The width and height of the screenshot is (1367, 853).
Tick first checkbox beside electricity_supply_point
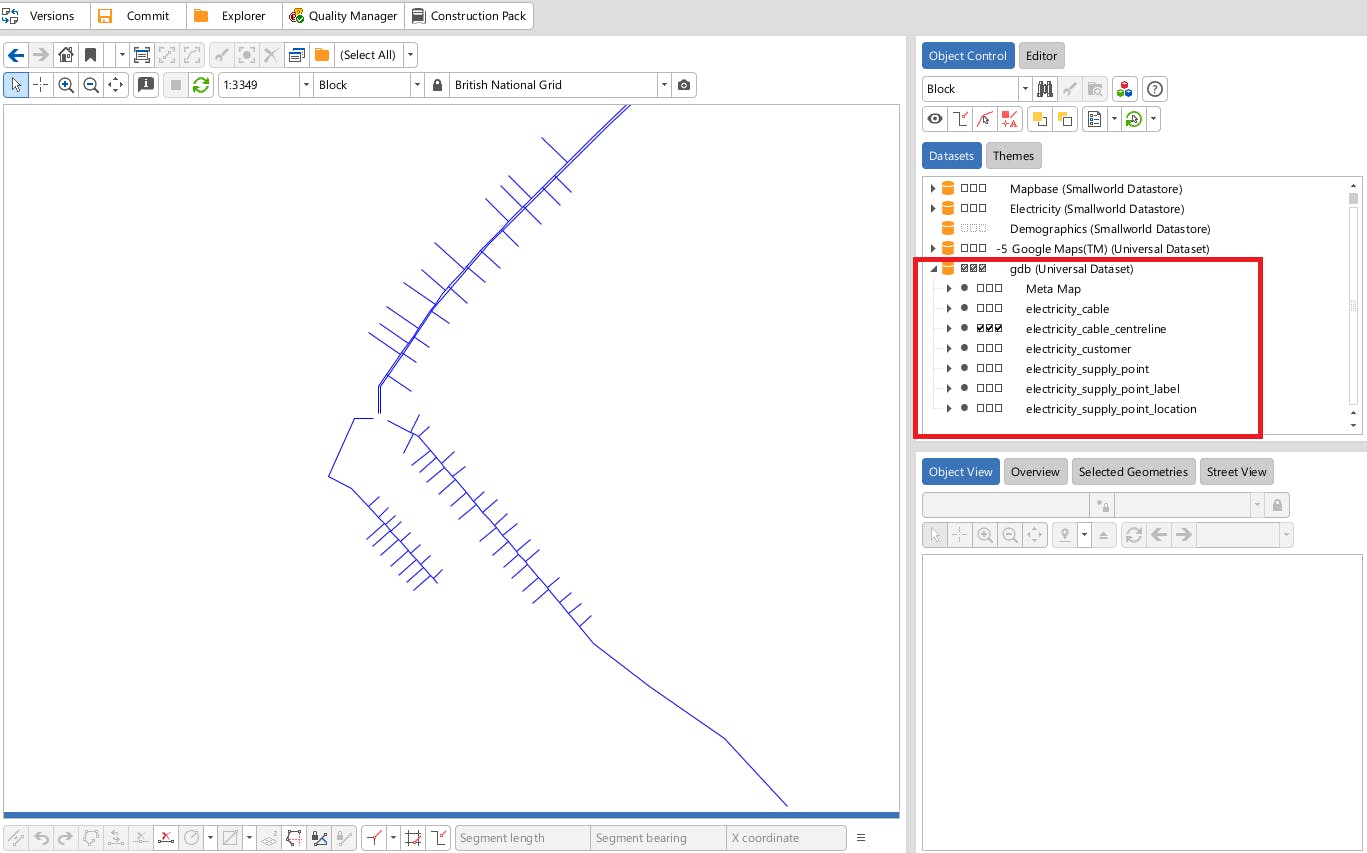point(981,369)
